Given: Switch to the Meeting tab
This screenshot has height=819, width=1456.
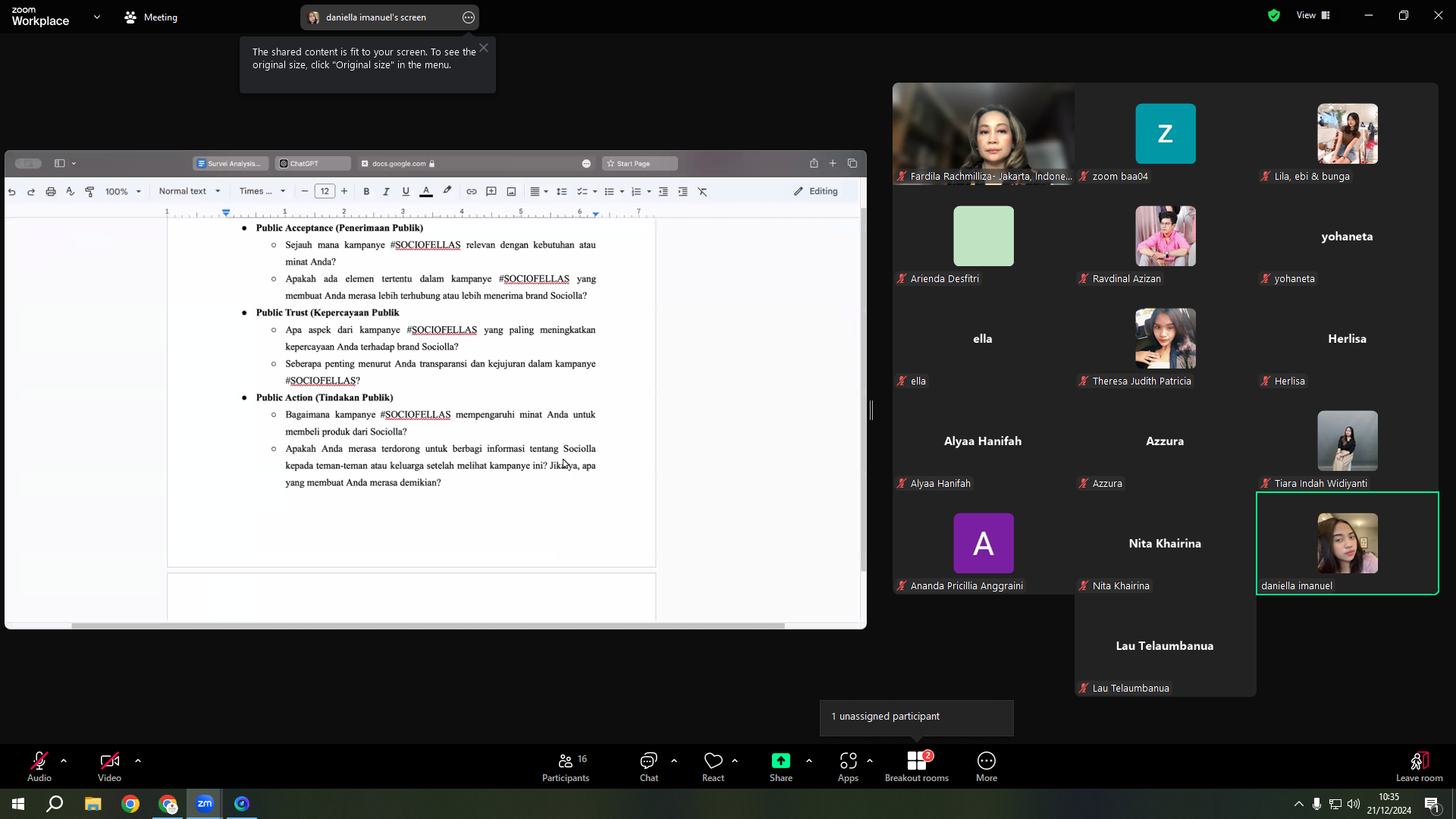Looking at the screenshot, I should pyautogui.click(x=151, y=17).
